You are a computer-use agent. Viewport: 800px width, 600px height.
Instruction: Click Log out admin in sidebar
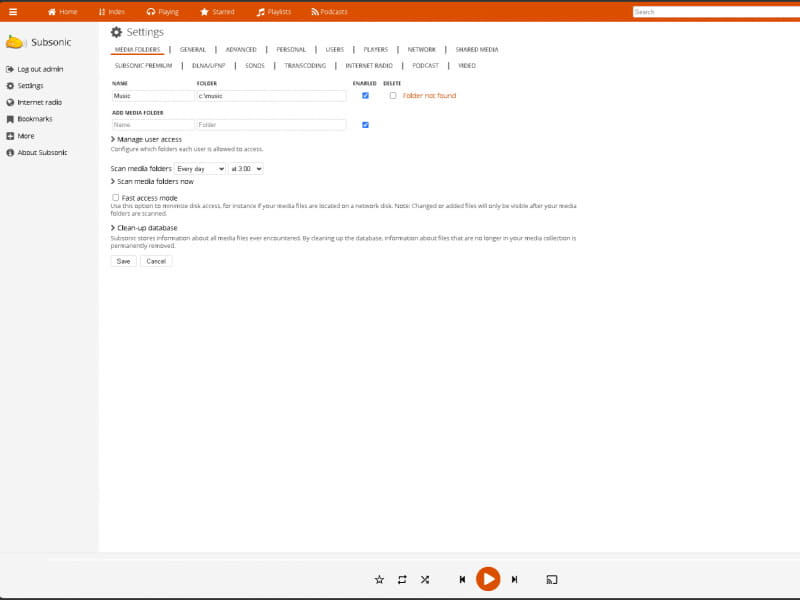pos(35,69)
